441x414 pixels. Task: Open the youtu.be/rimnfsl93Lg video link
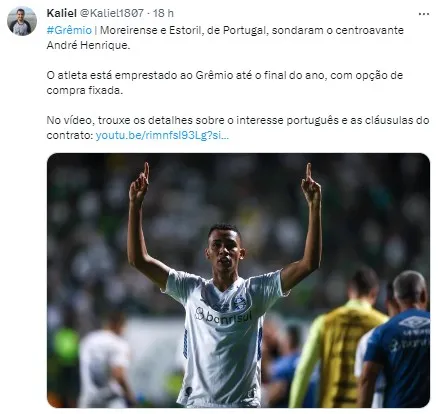click(x=162, y=136)
